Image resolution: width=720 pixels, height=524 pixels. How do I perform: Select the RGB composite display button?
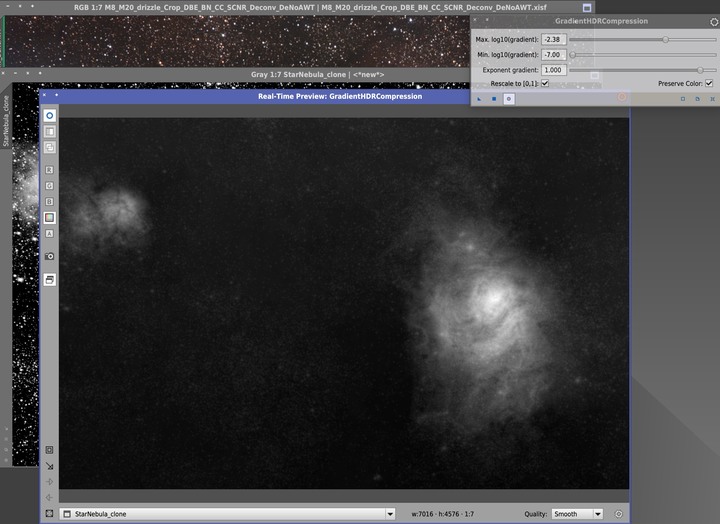click(49, 217)
